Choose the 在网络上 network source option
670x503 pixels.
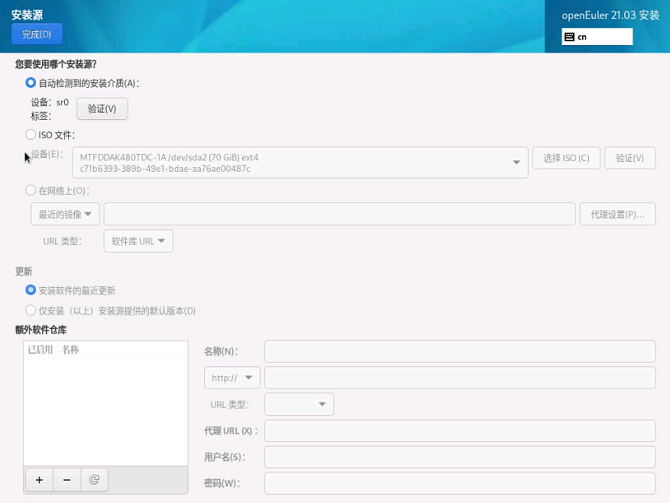point(31,190)
